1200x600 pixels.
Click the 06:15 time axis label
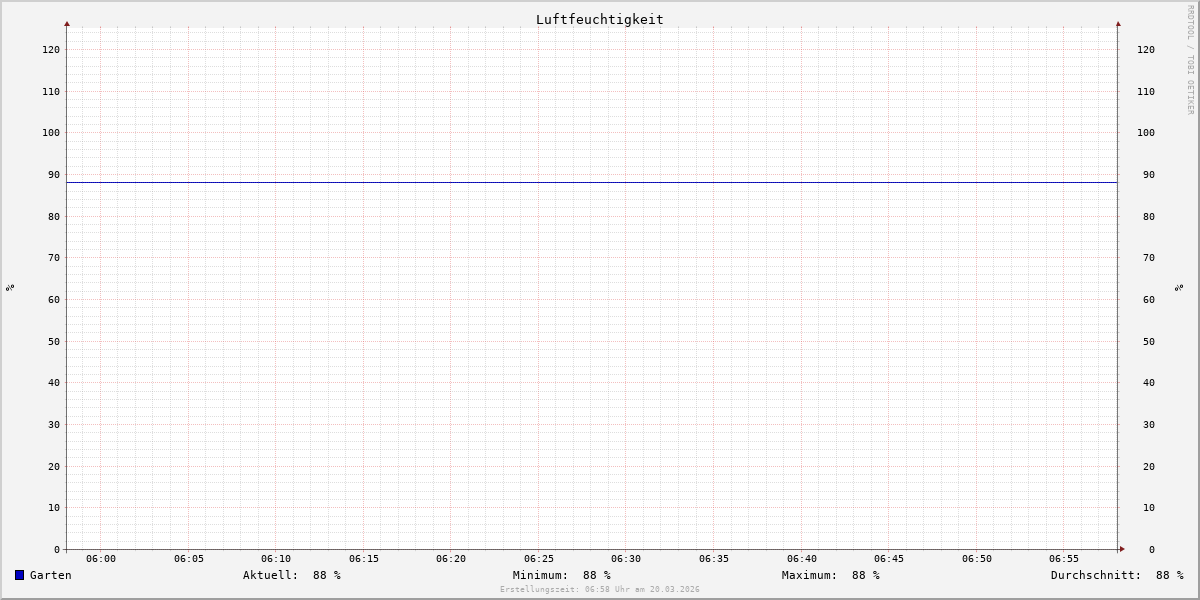[x=364, y=559]
